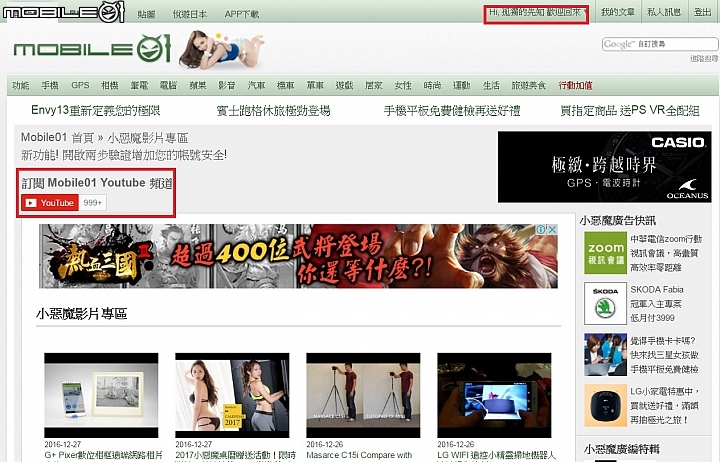Image resolution: width=720 pixels, height=462 pixels.
Task: Select the 女性 navigation tab
Action: 403,85
